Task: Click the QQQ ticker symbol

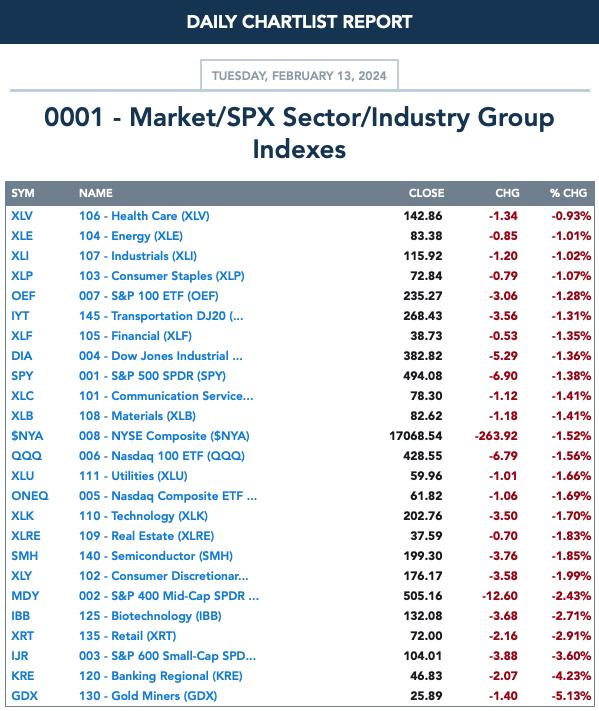Action: click(x=26, y=456)
